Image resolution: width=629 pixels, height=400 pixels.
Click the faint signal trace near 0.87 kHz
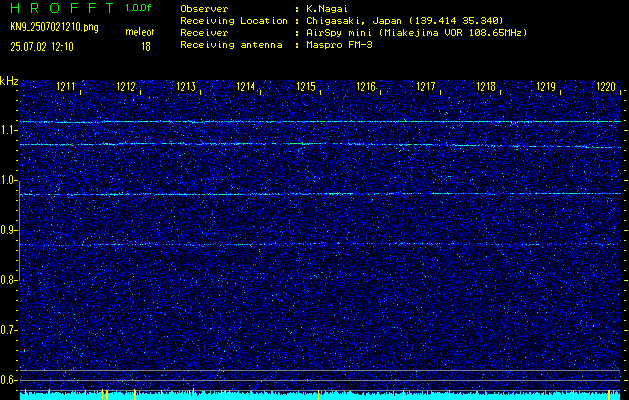pyautogui.click(x=320, y=244)
